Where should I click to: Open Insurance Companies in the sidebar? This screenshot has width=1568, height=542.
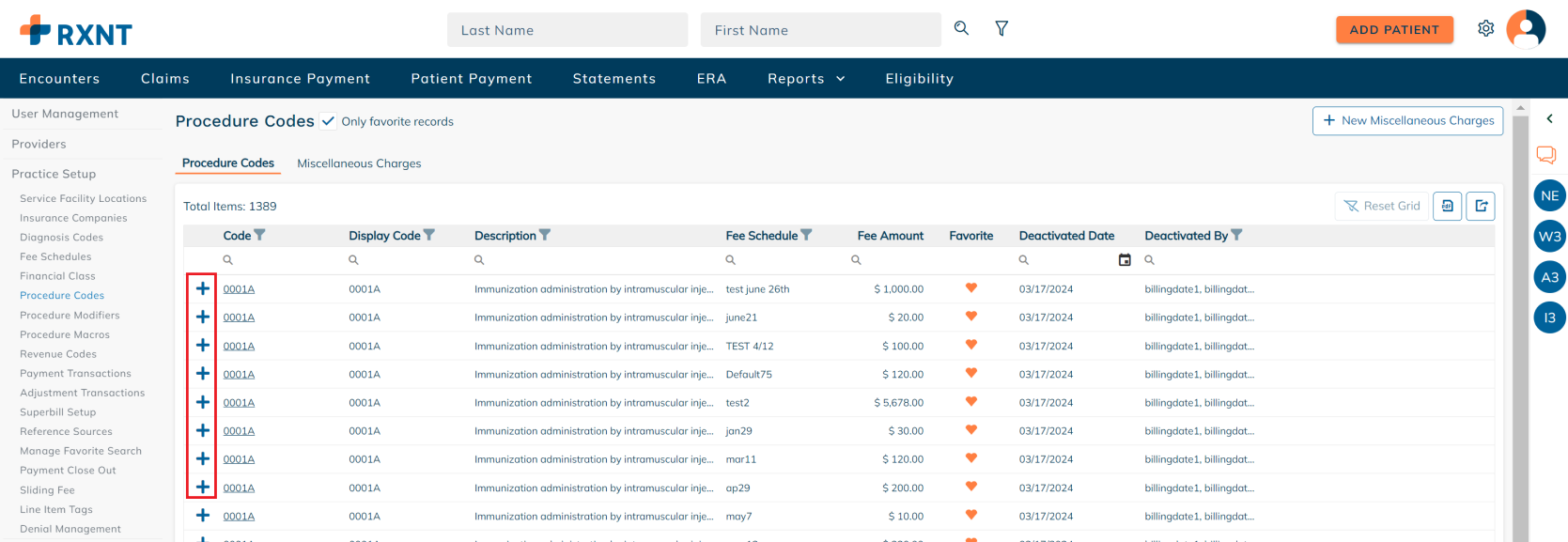73,218
